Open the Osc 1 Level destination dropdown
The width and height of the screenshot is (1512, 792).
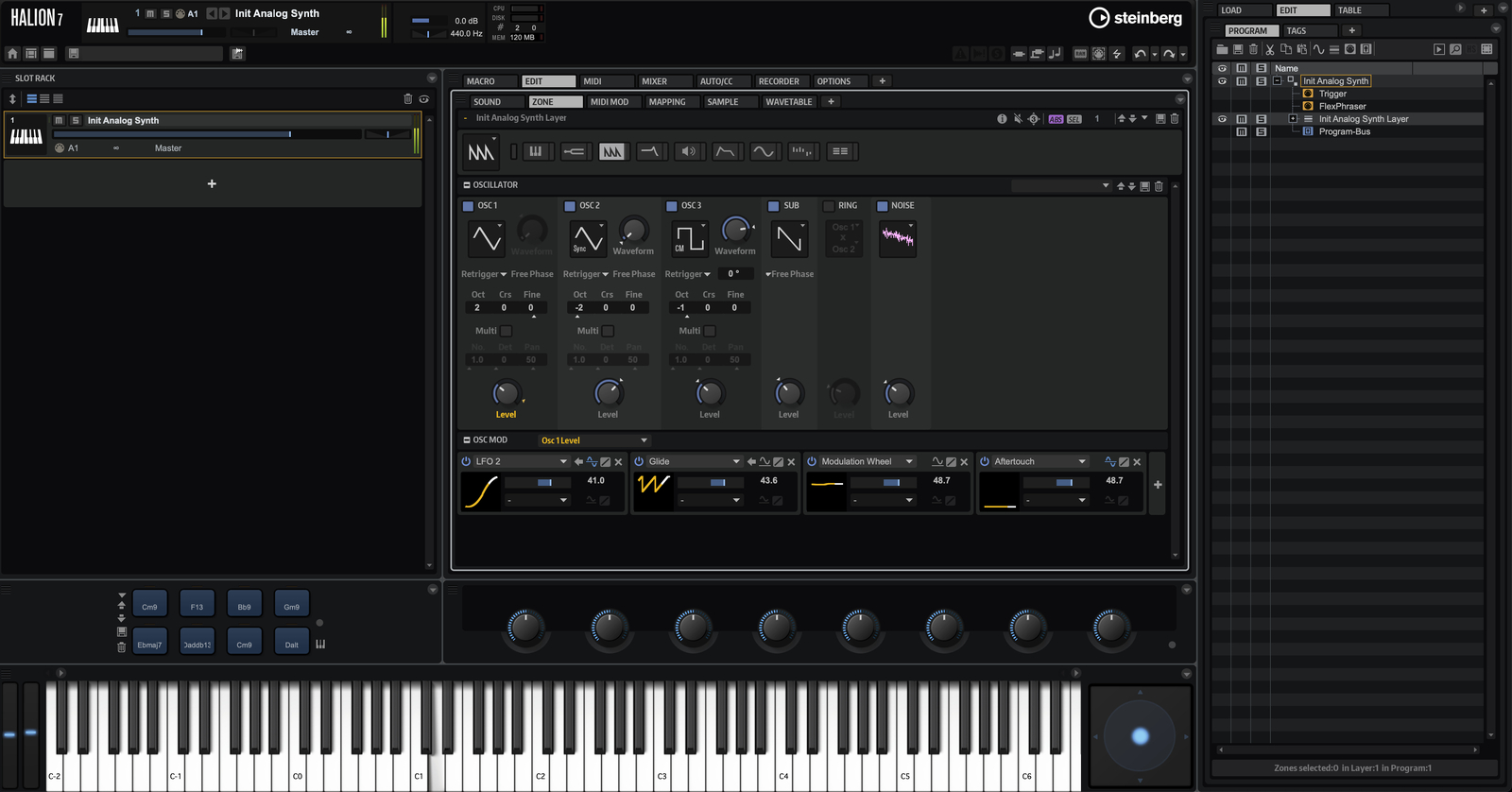pyautogui.click(x=593, y=440)
